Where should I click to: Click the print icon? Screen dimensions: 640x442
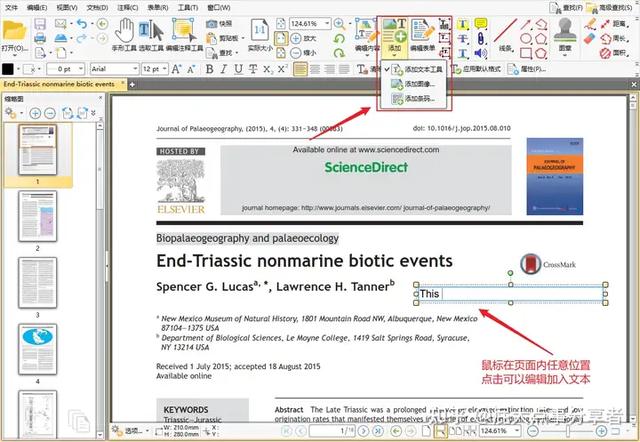pos(40,38)
